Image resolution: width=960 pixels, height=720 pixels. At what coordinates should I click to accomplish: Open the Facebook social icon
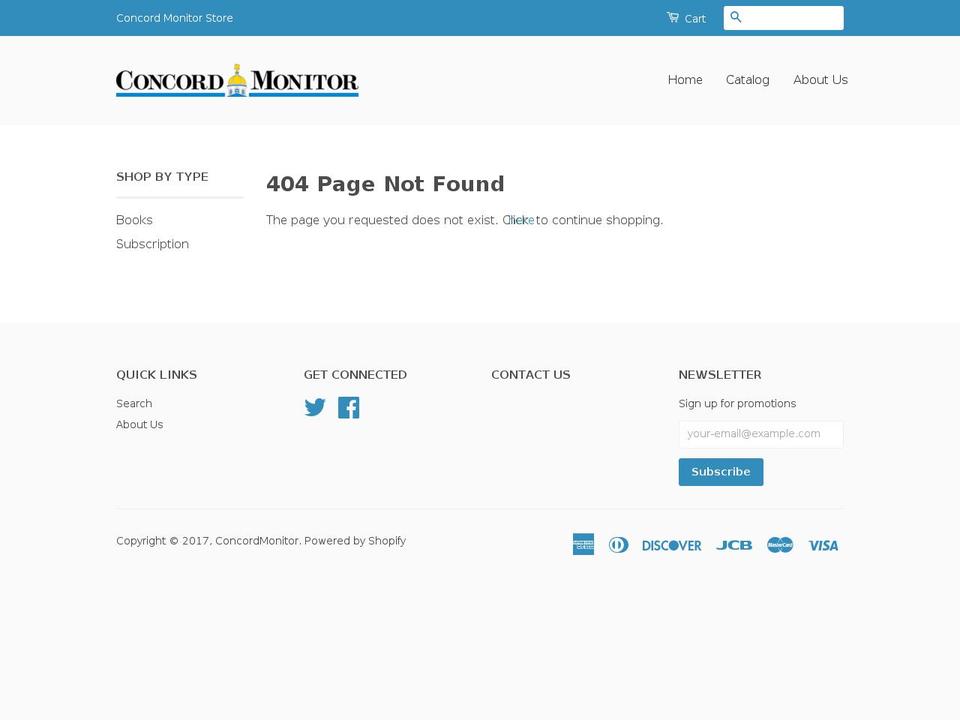click(x=348, y=408)
